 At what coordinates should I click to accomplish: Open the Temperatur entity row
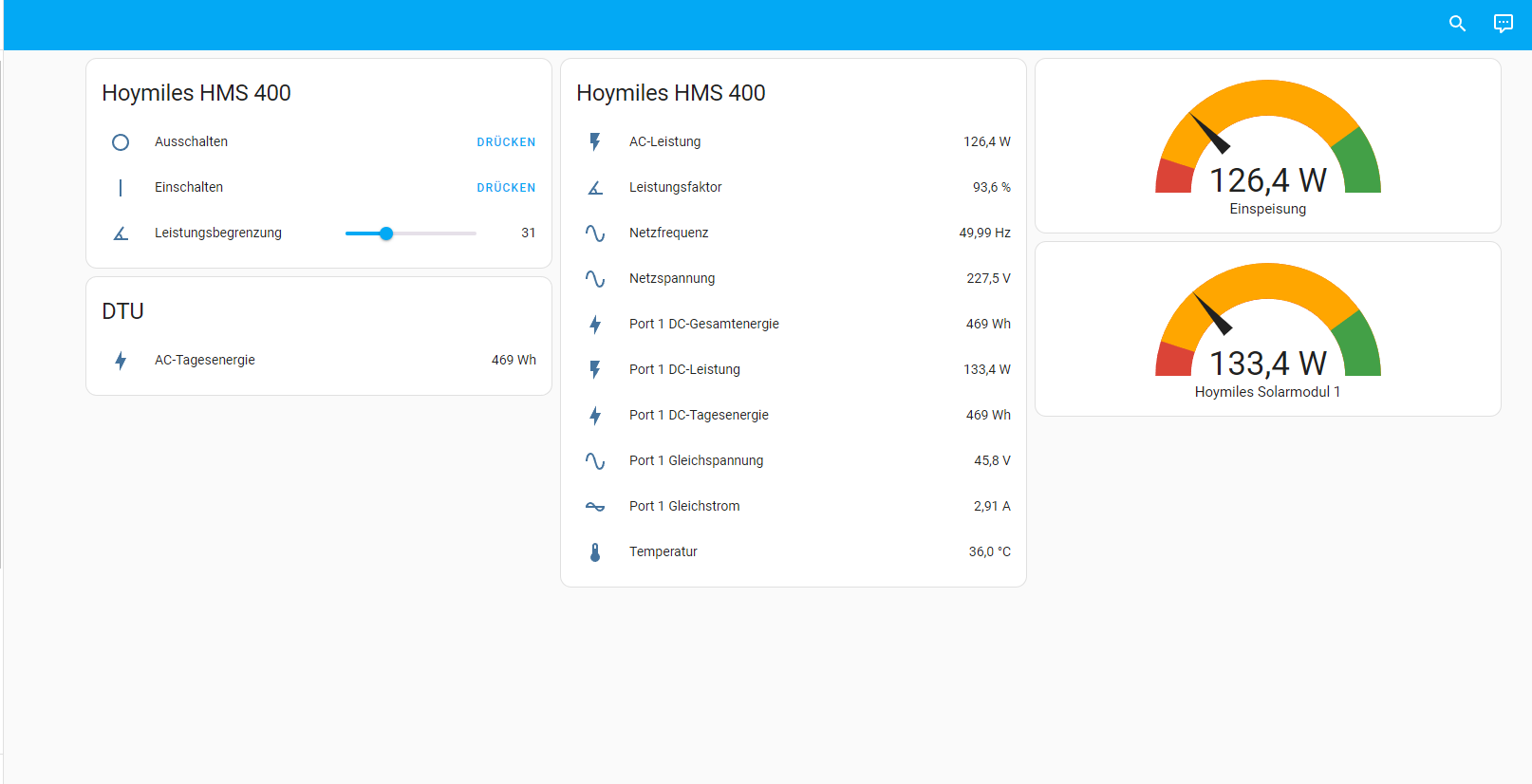click(794, 552)
